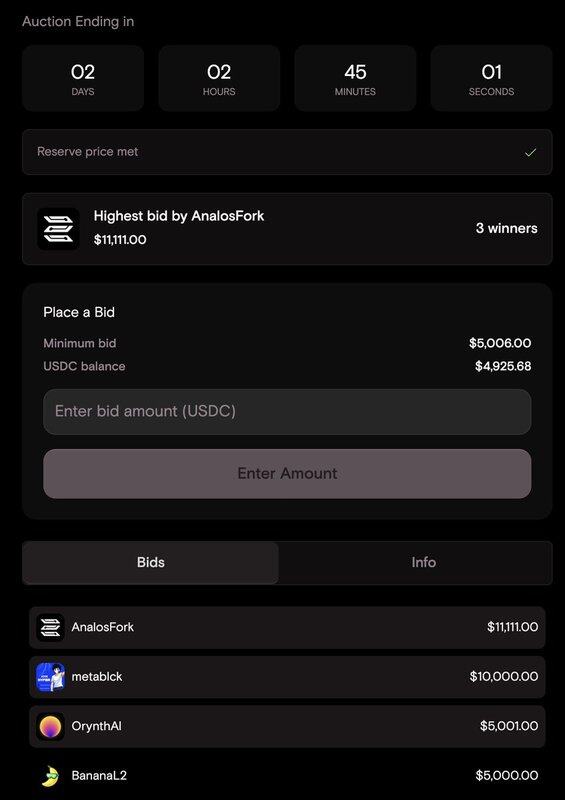Open OrynthAI's $5,001.00 bid row
Screen dimensions: 565x800
(x=287, y=726)
